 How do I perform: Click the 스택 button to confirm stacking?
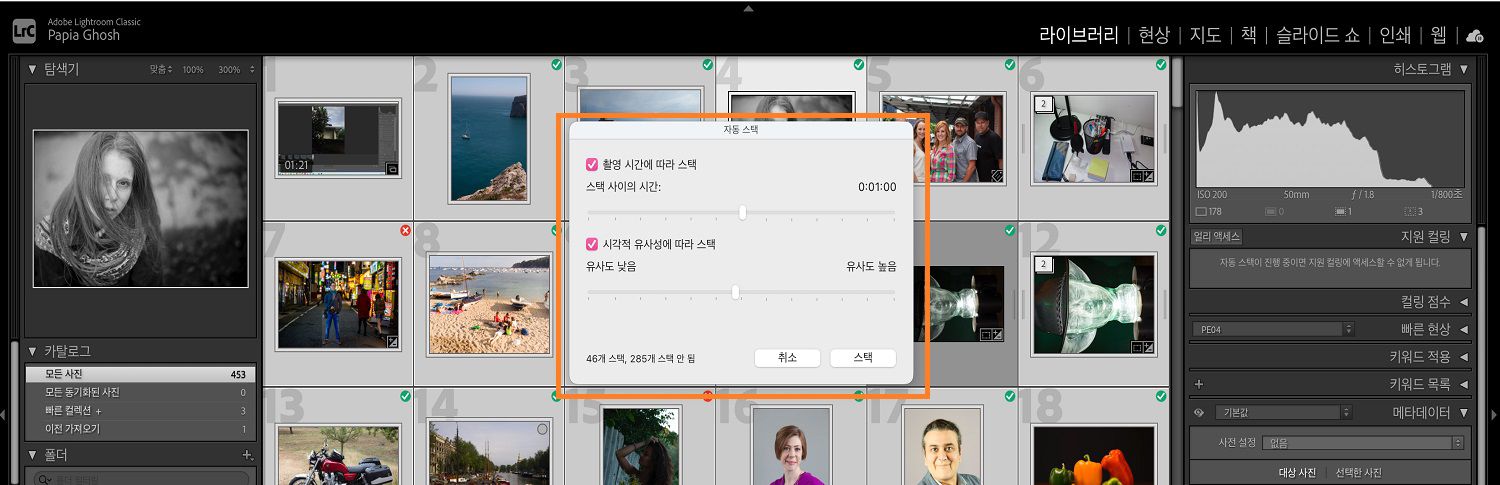(x=862, y=358)
